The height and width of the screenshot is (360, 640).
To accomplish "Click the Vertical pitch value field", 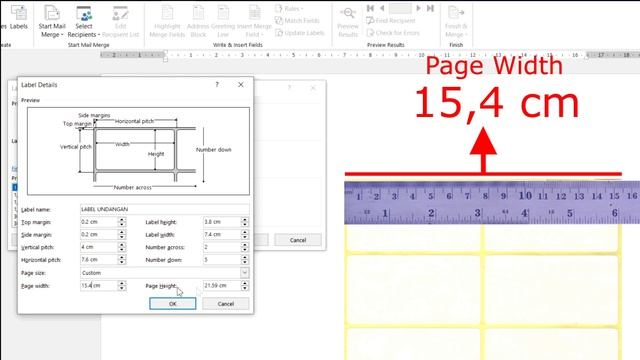I will [x=99, y=247].
